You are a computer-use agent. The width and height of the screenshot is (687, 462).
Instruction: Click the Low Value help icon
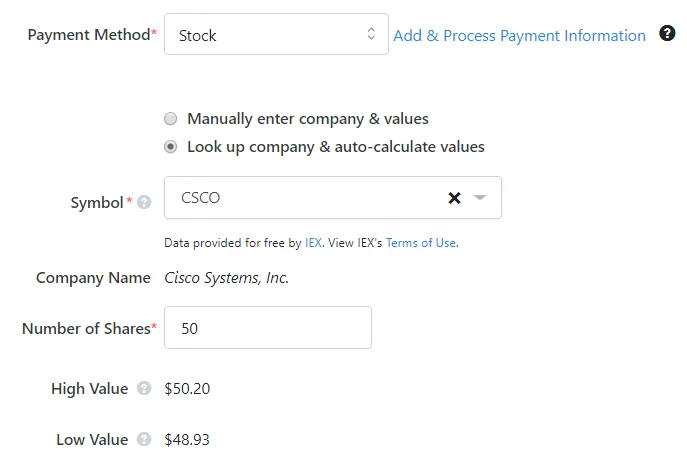click(144, 439)
